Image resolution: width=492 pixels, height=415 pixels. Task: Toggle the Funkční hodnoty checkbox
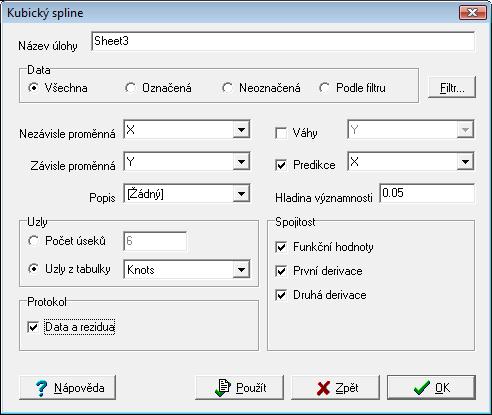click(281, 247)
